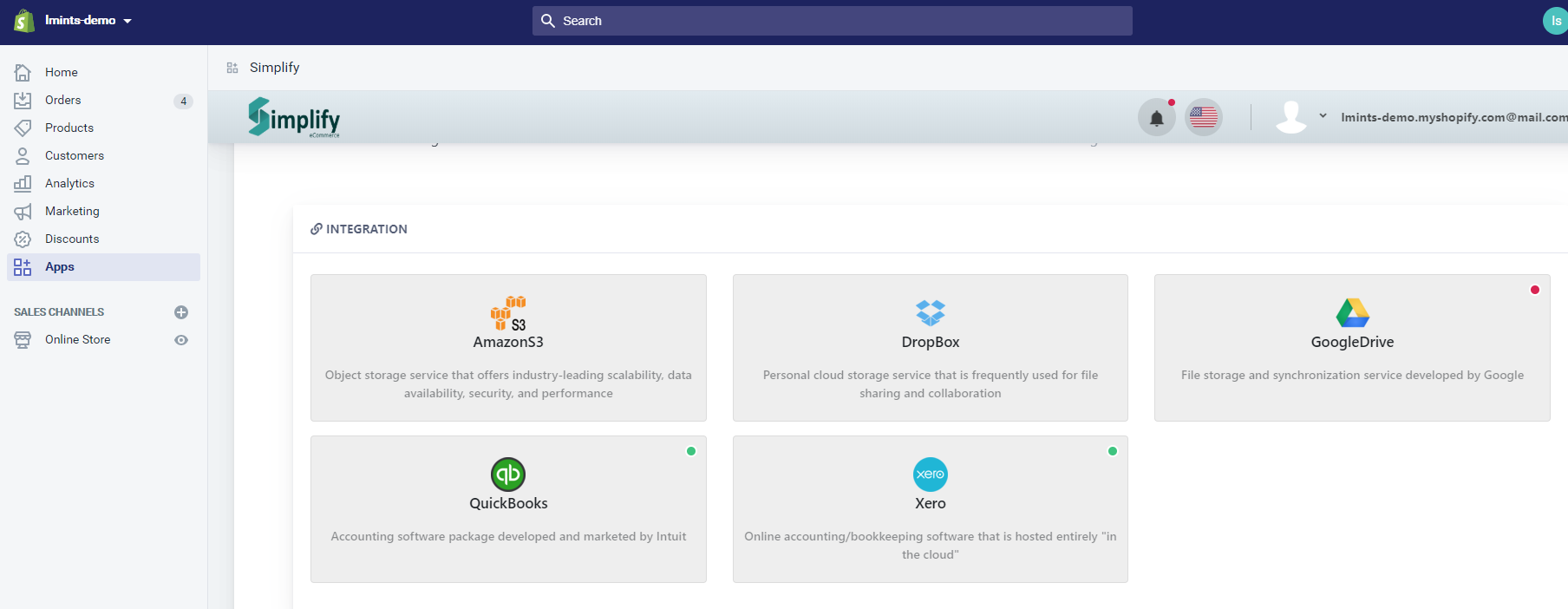Click the Simplify eCommerce logo
The image size is (1568, 609).
294,117
